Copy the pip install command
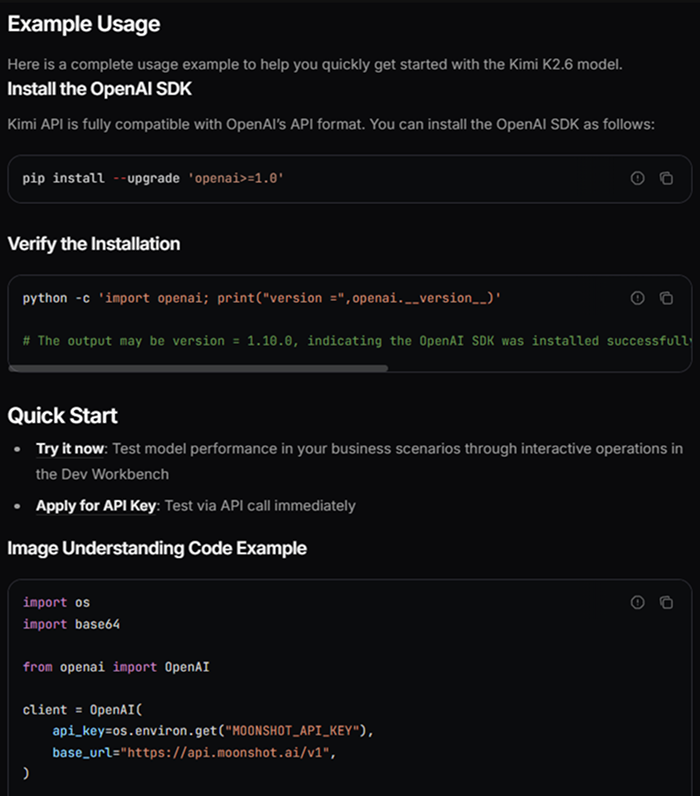This screenshot has width=700, height=796. (x=666, y=178)
